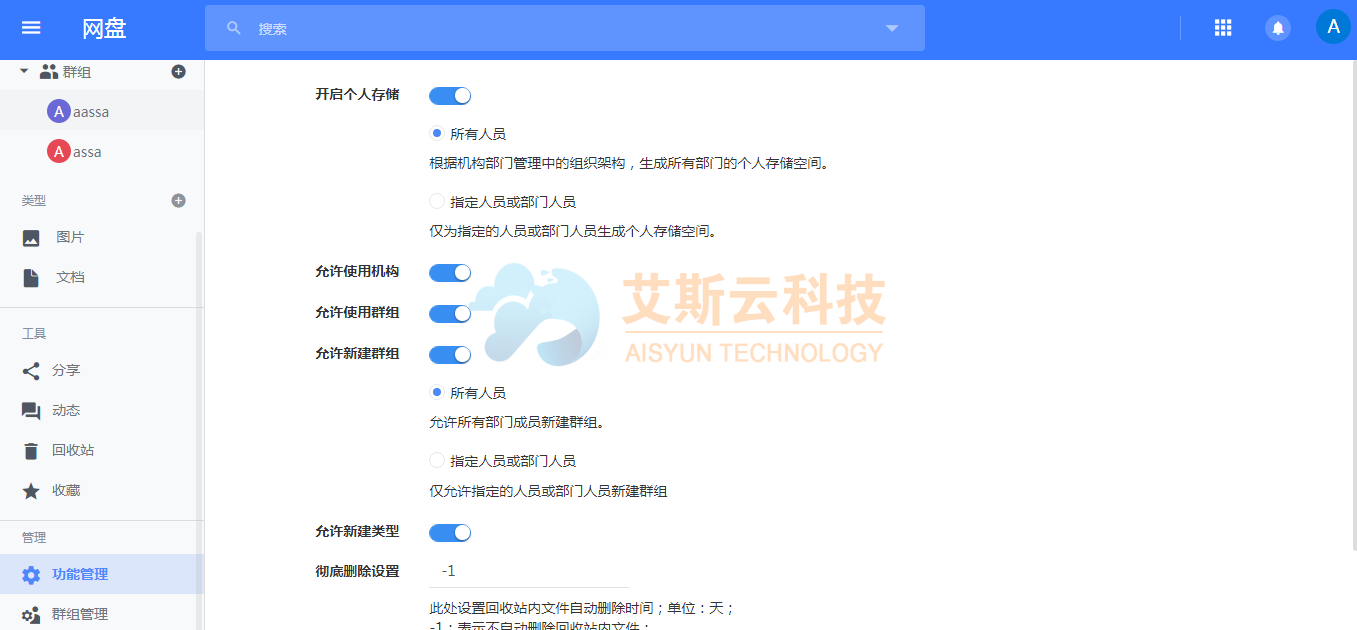The width and height of the screenshot is (1357, 630).
Task: Click the user avatar in the header
Action: [1332, 28]
